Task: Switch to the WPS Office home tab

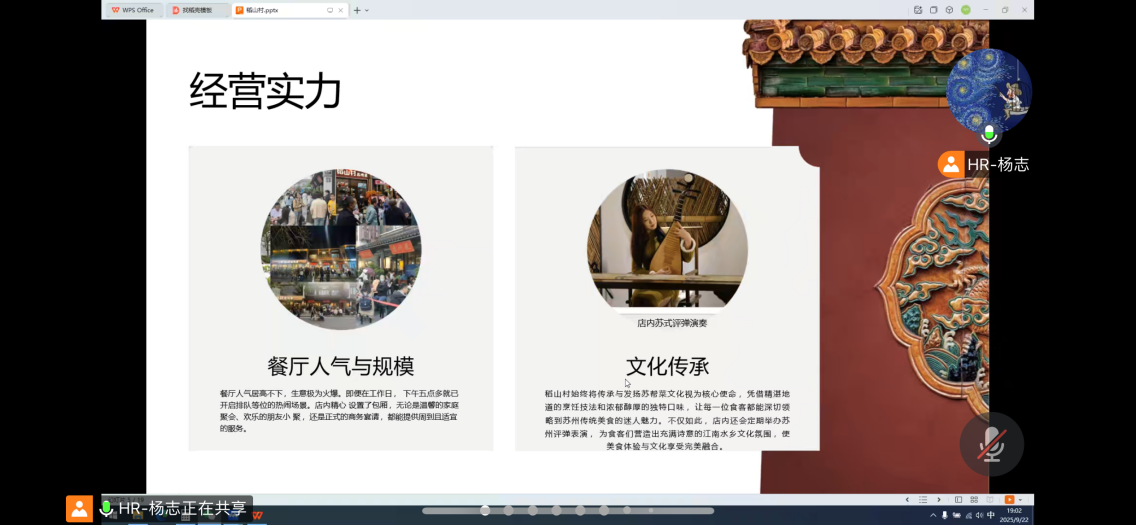Action: coord(133,10)
